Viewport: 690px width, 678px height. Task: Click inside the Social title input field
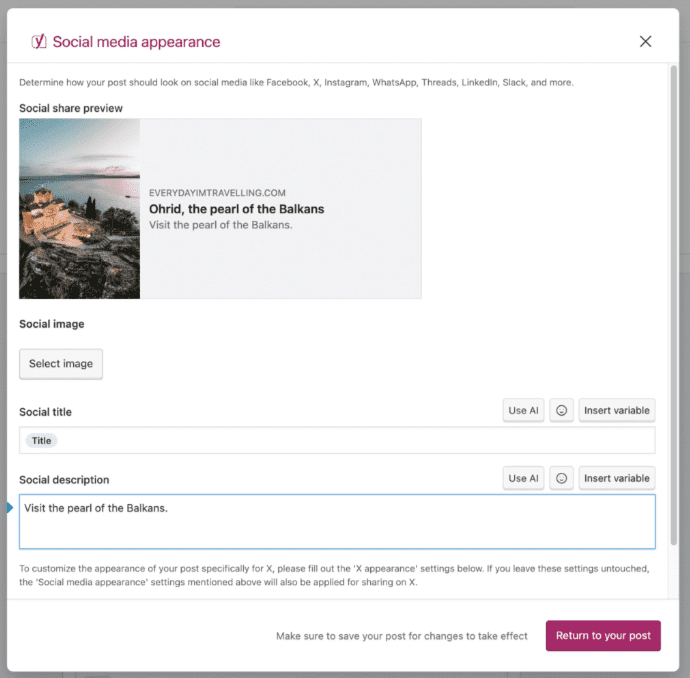pos(350,440)
